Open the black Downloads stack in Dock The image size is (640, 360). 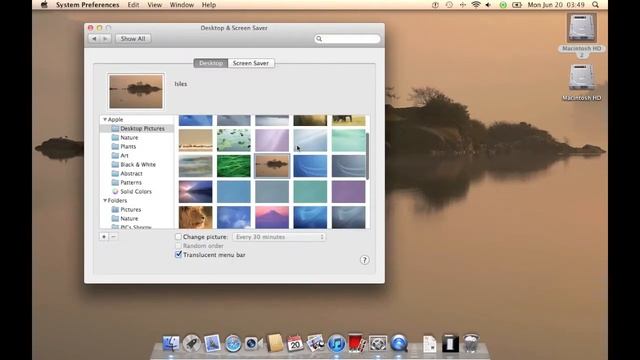tap(450, 343)
